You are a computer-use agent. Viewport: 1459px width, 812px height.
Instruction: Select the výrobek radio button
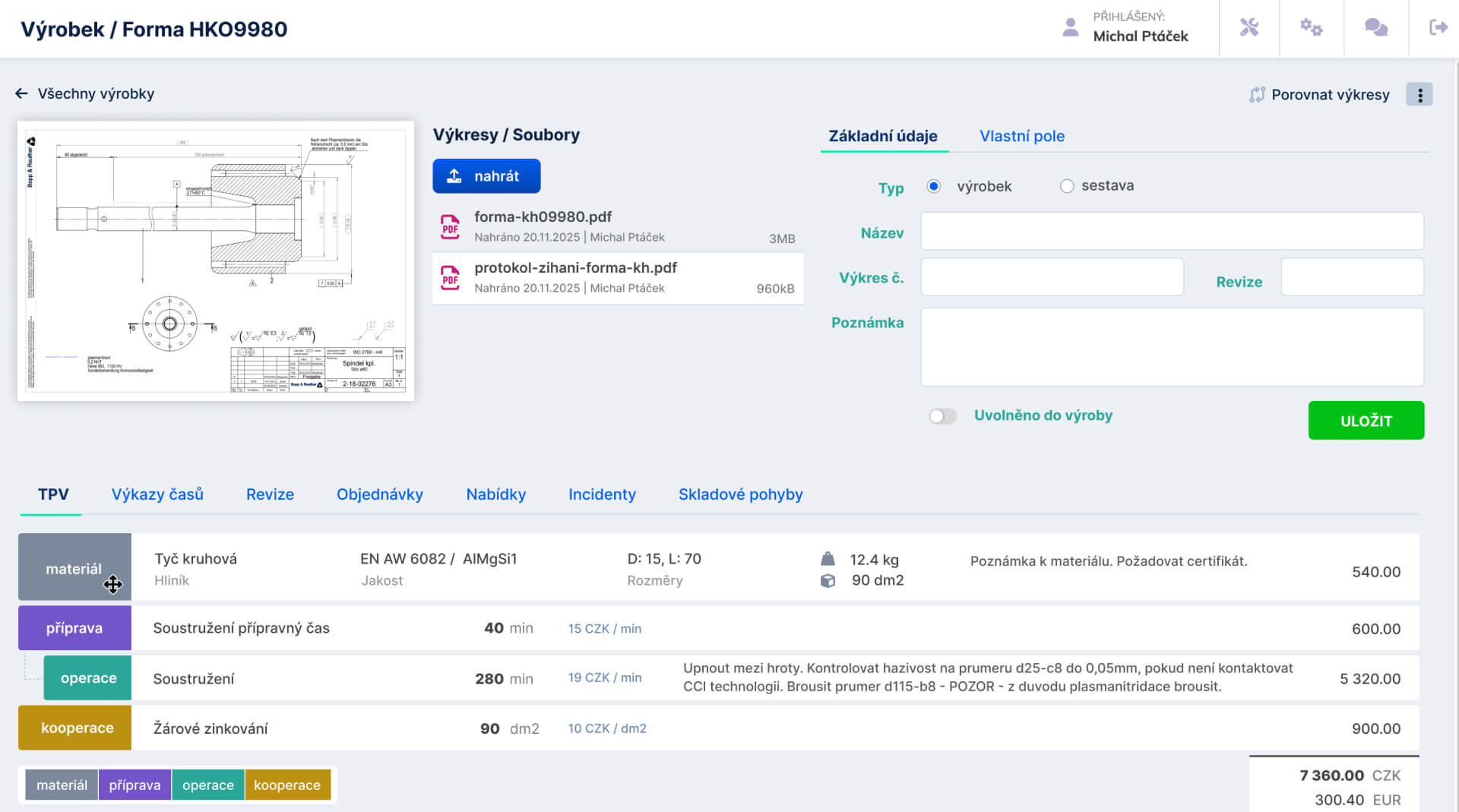[934, 186]
